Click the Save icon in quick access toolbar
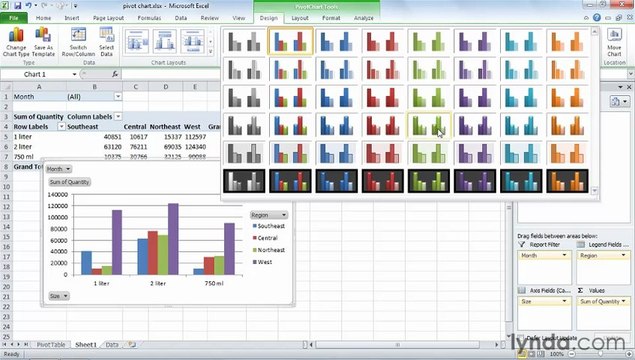This screenshot has width=635, height=360. tap(17, 6)
